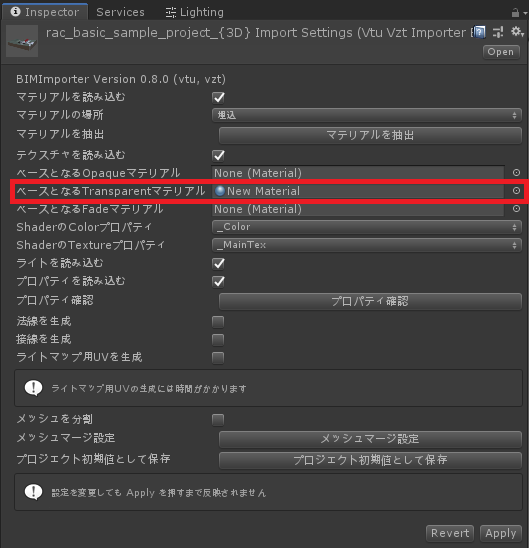Open Shader Texture property dropdown _MainTex
529x548 pixels.
pyautogui.click(x=367, y=245)
